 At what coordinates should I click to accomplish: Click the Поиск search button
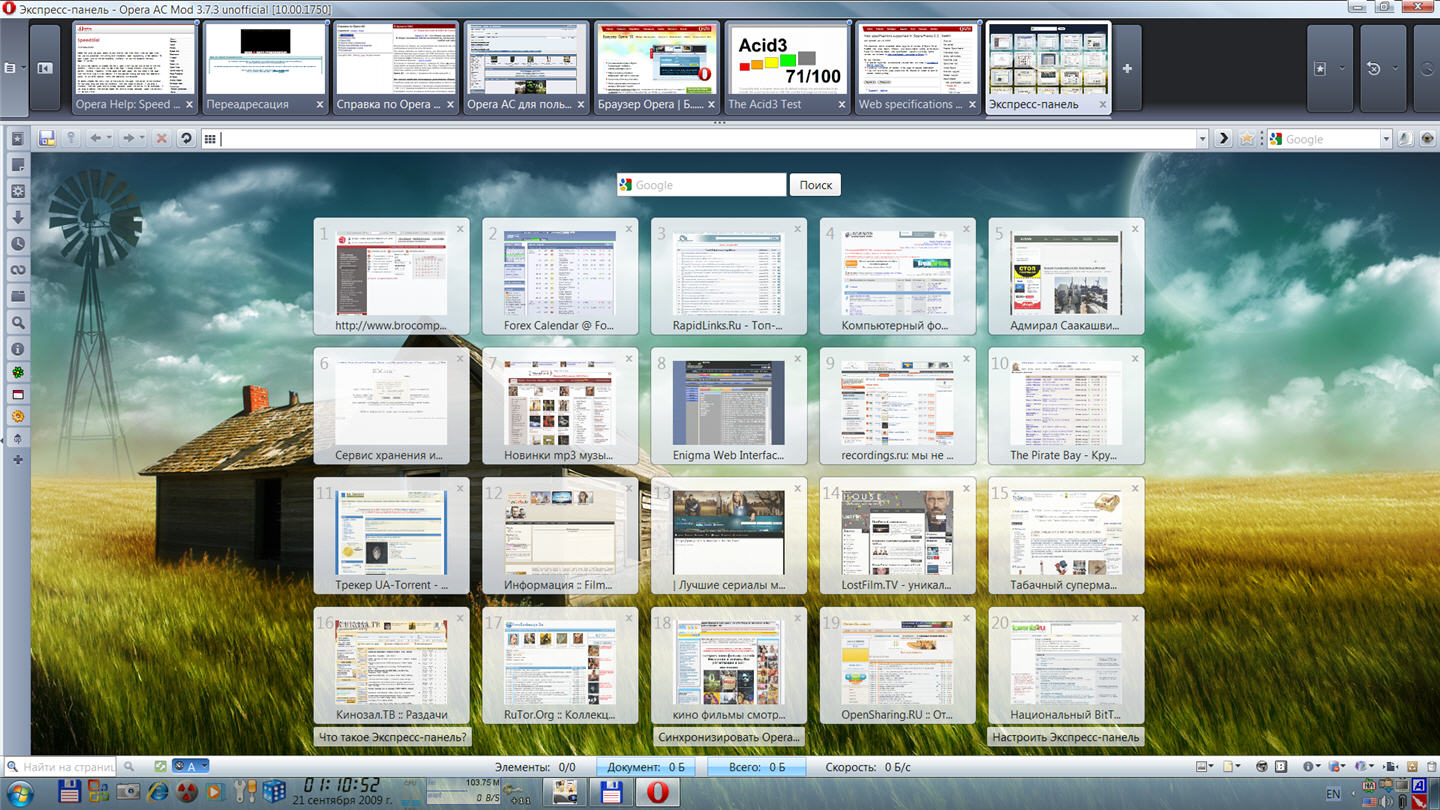point(815,185)
